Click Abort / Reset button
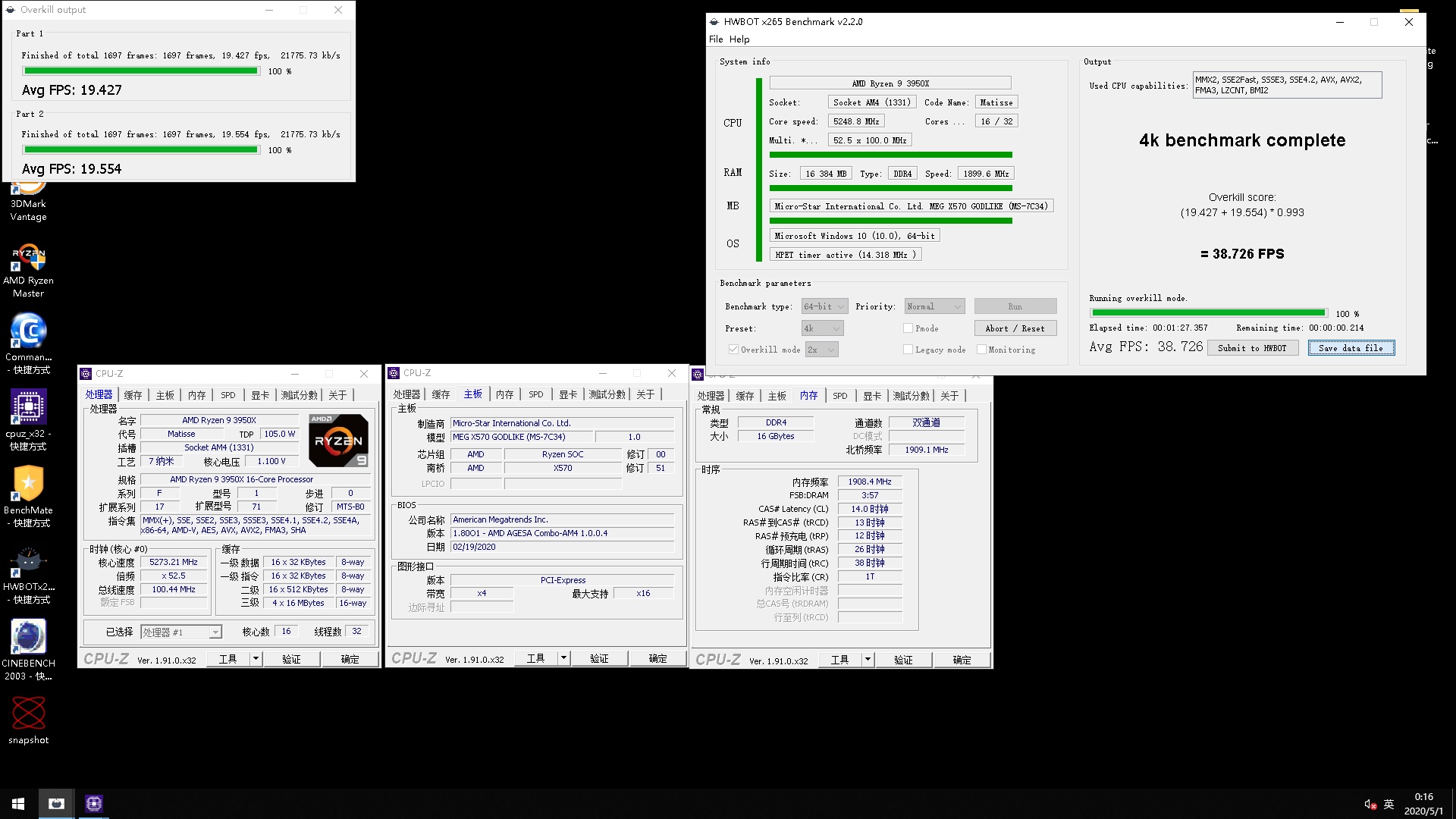 1015,328
